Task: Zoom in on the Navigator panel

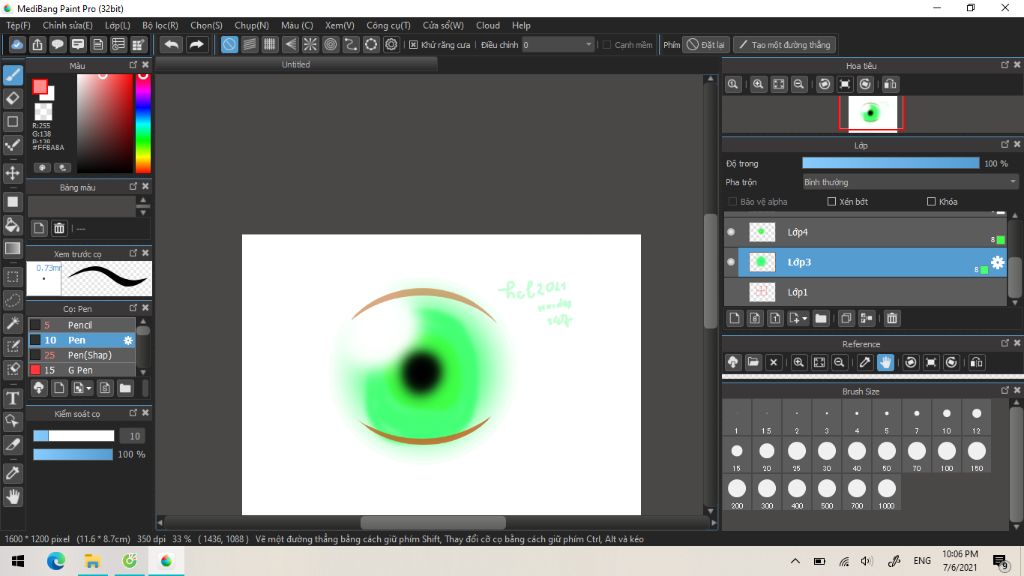Action: pyautogui.click(x=758, y=84)
